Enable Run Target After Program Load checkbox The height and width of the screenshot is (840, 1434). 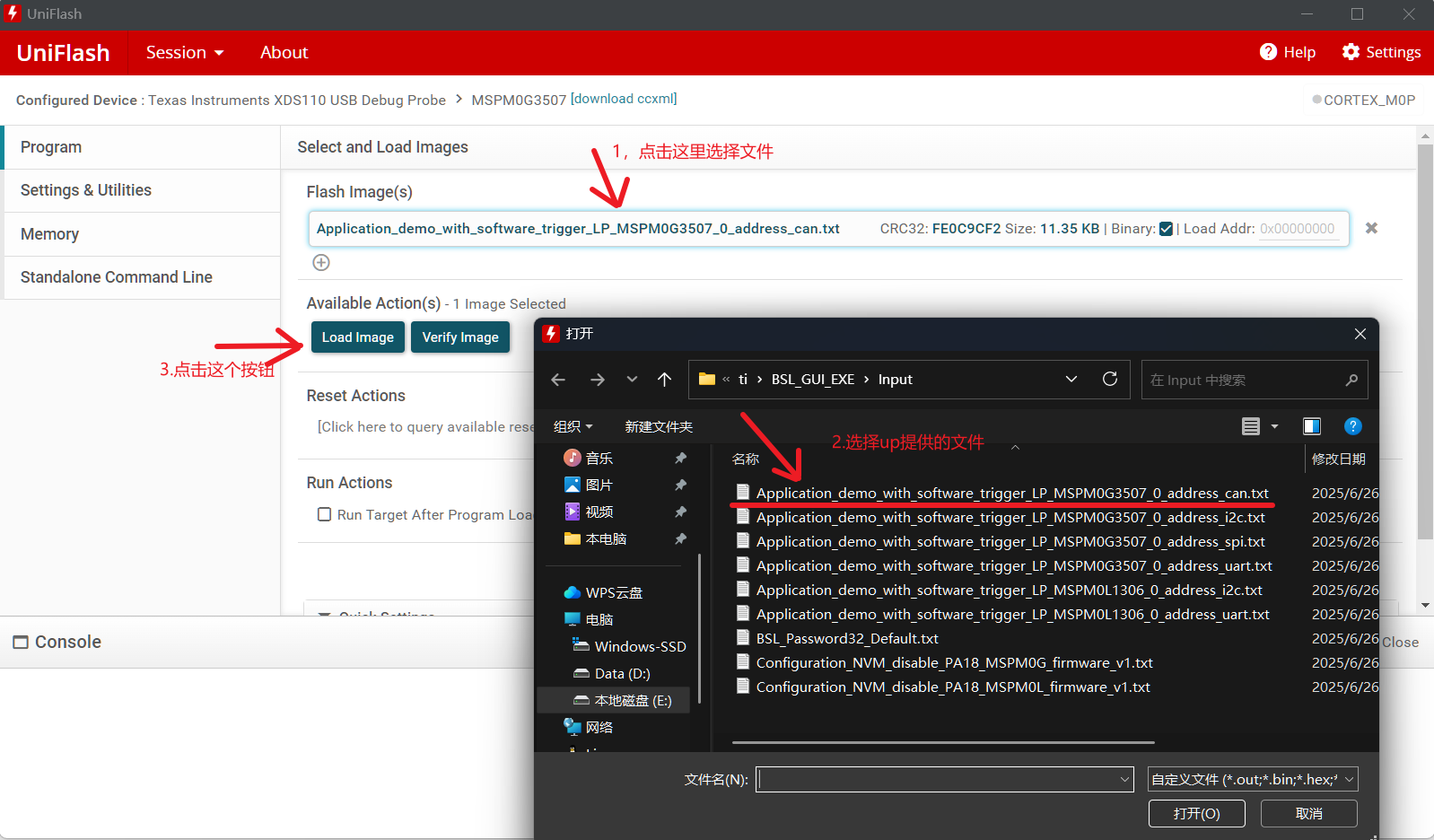coord(325,514)
